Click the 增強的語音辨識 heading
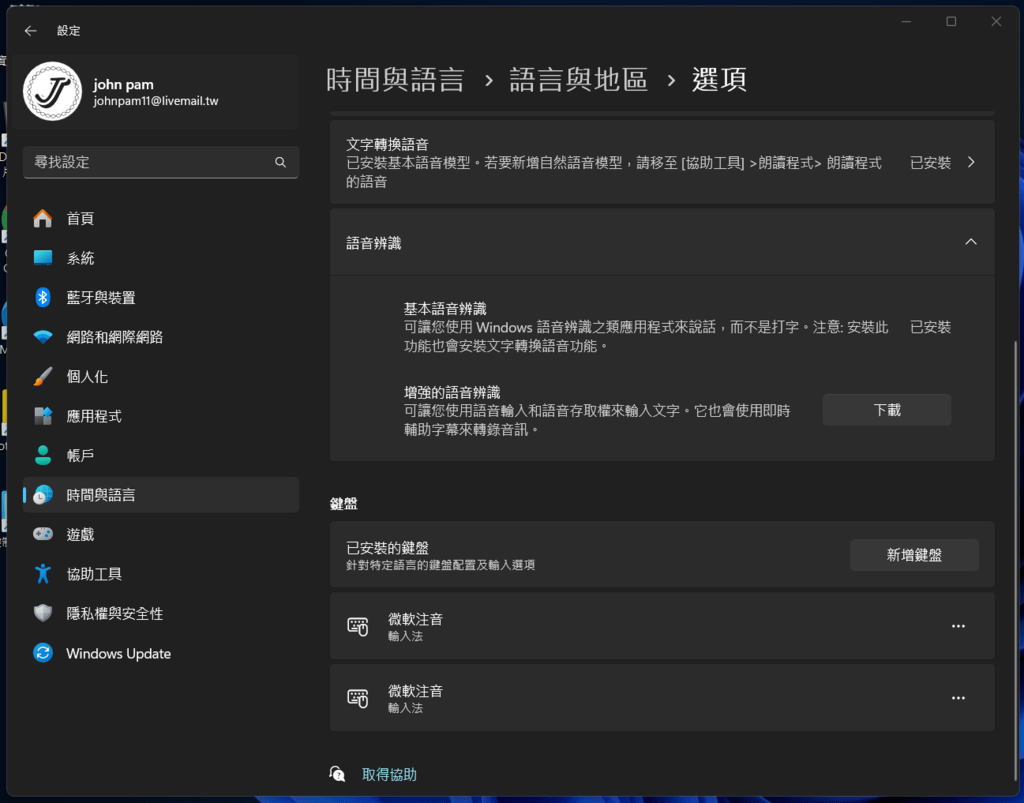Screen dimensions: 1024x803 [x=452, y=392]
